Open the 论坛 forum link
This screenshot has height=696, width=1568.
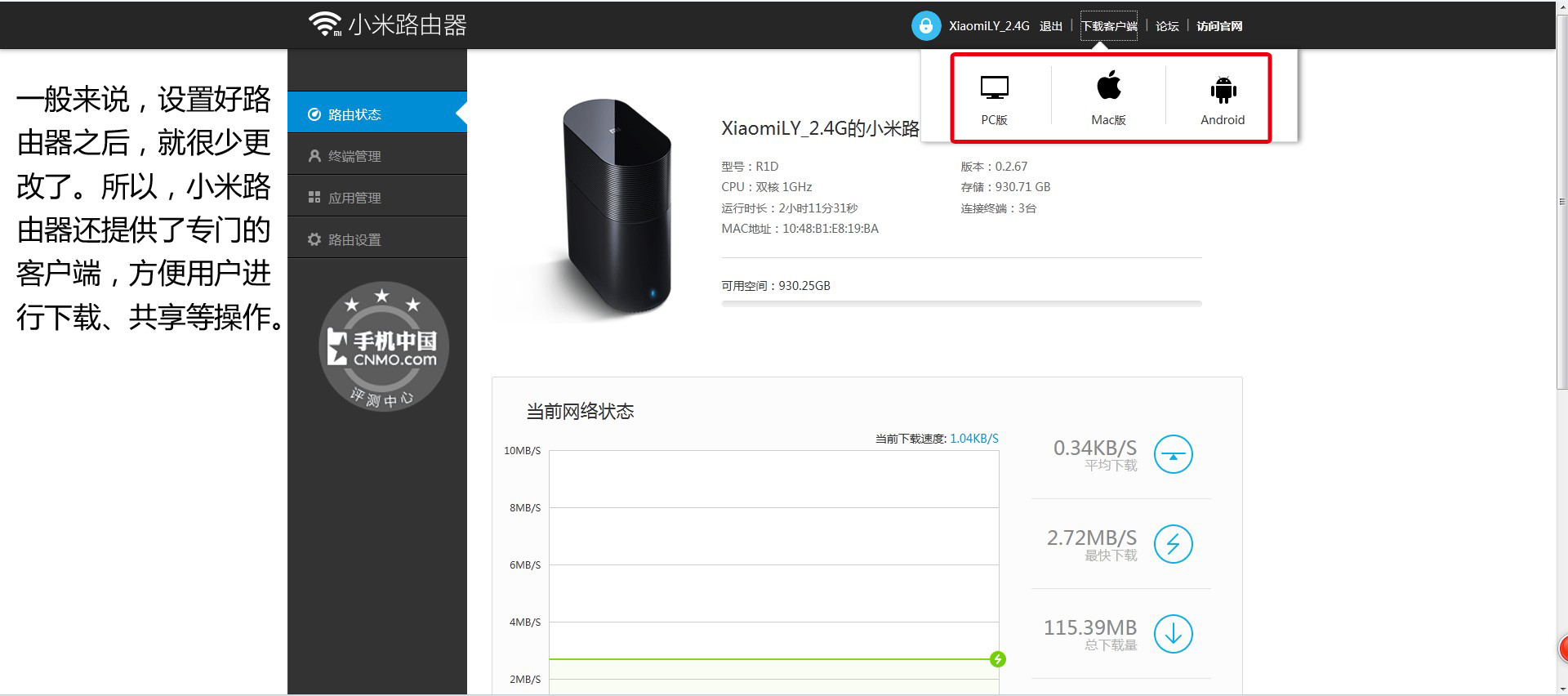click(1167, 26)
